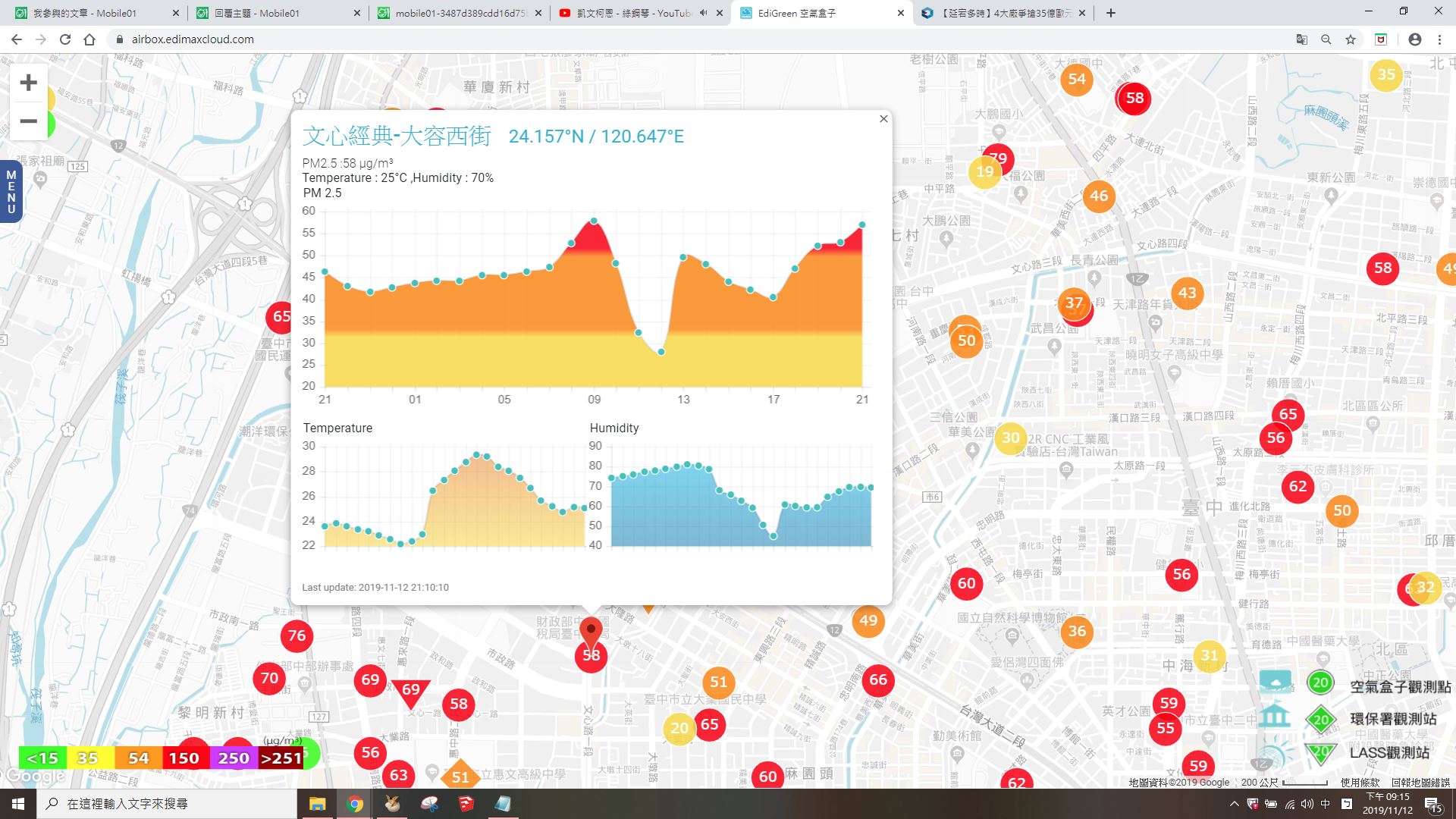This screenshot has width=1456, height=819.
Task: Select the orange 46 sensor marker
Action: click(x=1099, y=196)
